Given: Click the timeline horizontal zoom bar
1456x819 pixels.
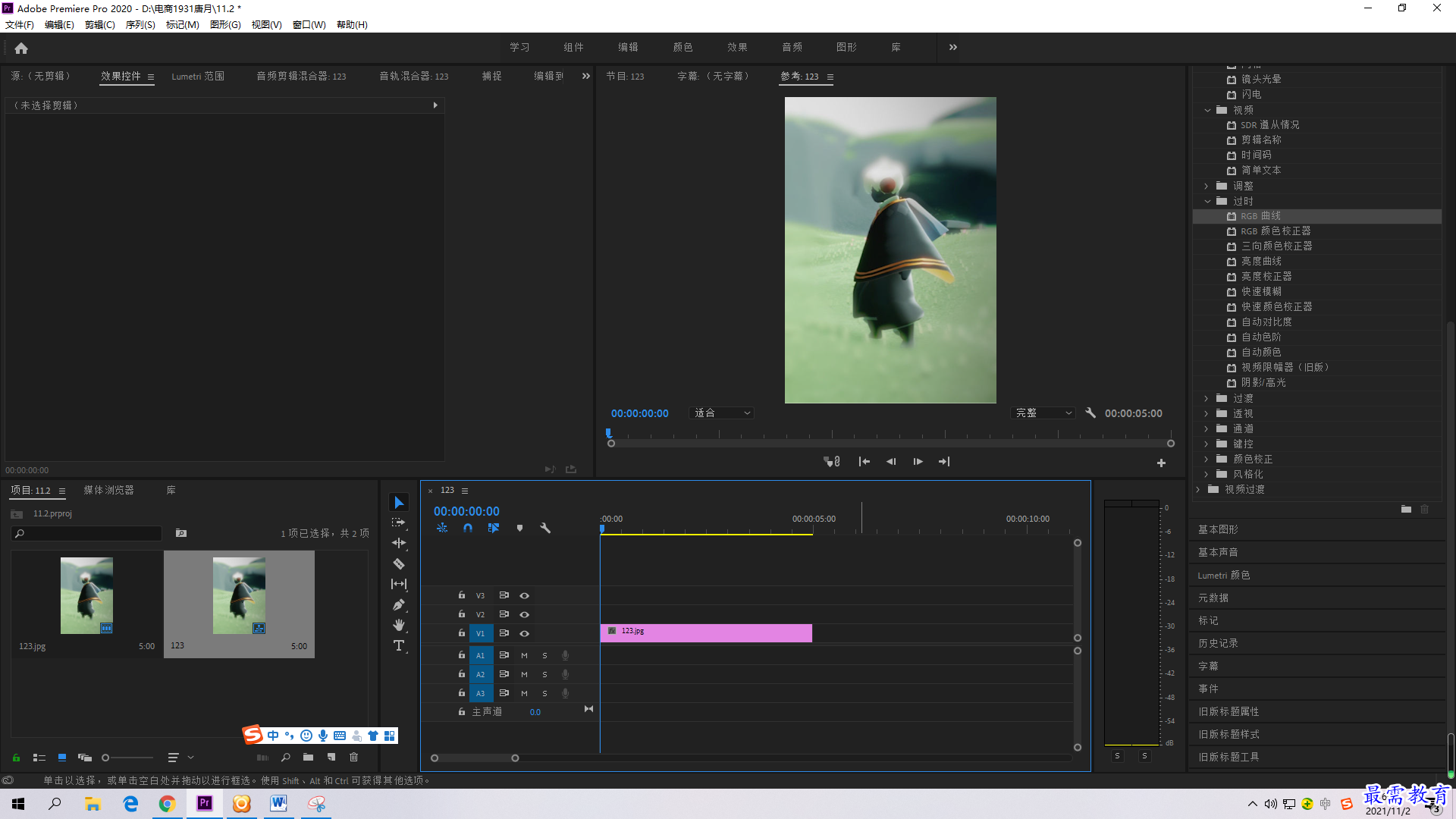Looking at the screenshot, I should click(475, 758).
